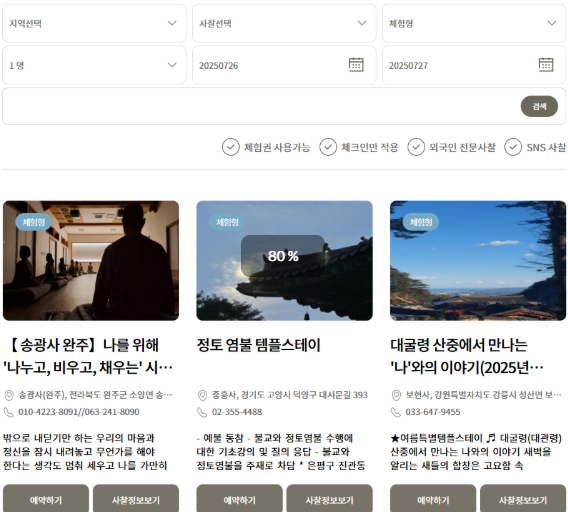This screenshot has height=512, width=568.
Task: Open the 정토 염불 템플스테이 roof thumbnail
Action: pos(284,261)
